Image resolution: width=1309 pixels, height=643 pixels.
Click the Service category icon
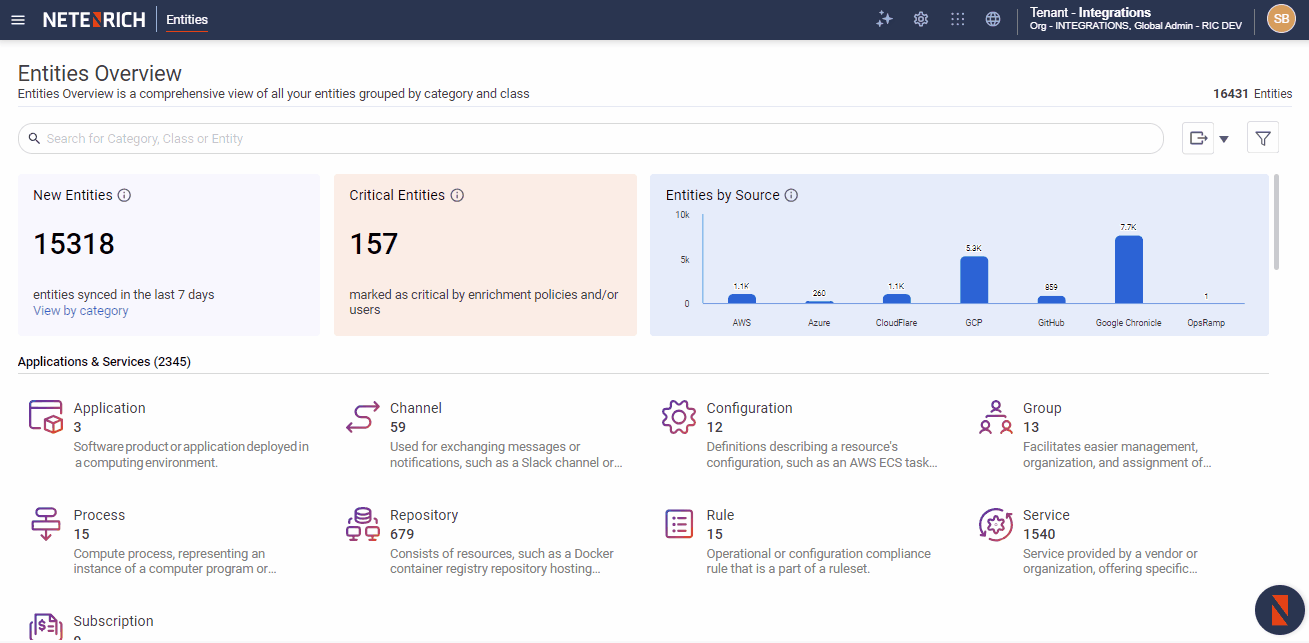click(995, 524)
